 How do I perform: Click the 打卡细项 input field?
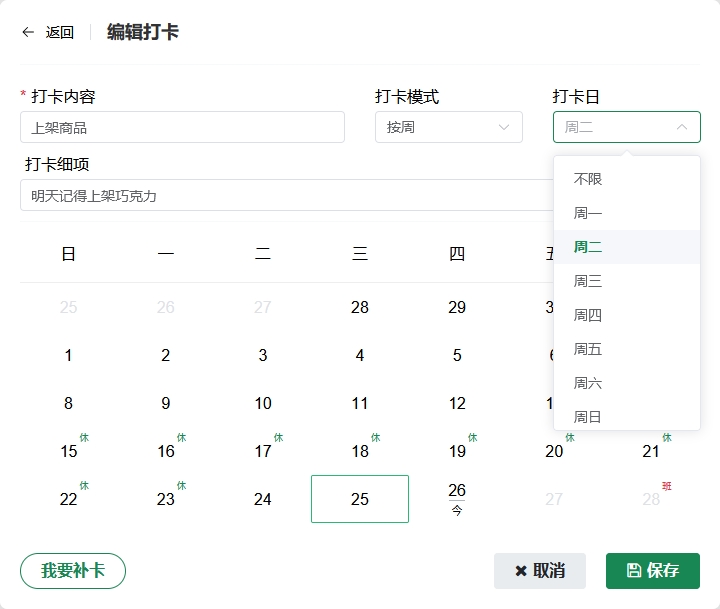287,196
